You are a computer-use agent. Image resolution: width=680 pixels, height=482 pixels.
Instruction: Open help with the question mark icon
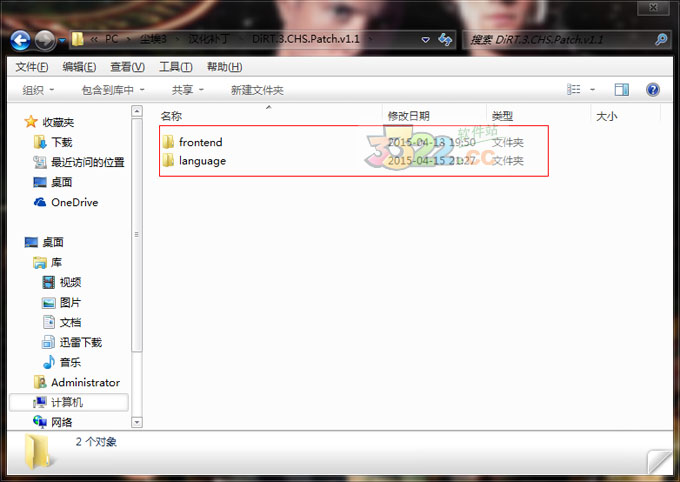pos(653,90)
